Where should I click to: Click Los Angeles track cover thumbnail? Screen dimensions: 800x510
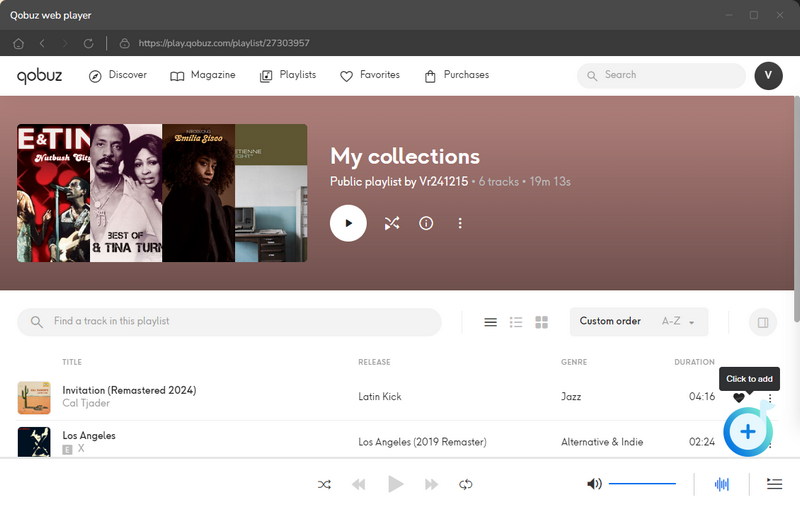34,442
